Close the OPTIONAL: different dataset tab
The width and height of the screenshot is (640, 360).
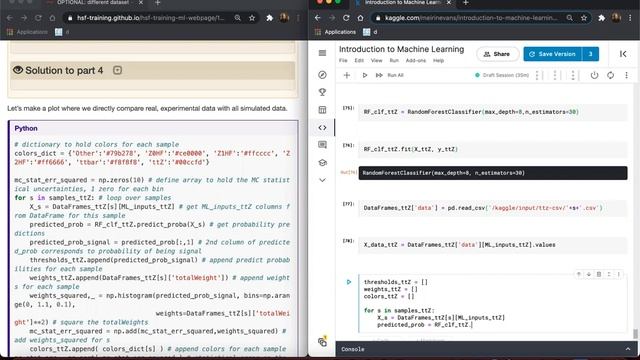(x=141, y=3)
